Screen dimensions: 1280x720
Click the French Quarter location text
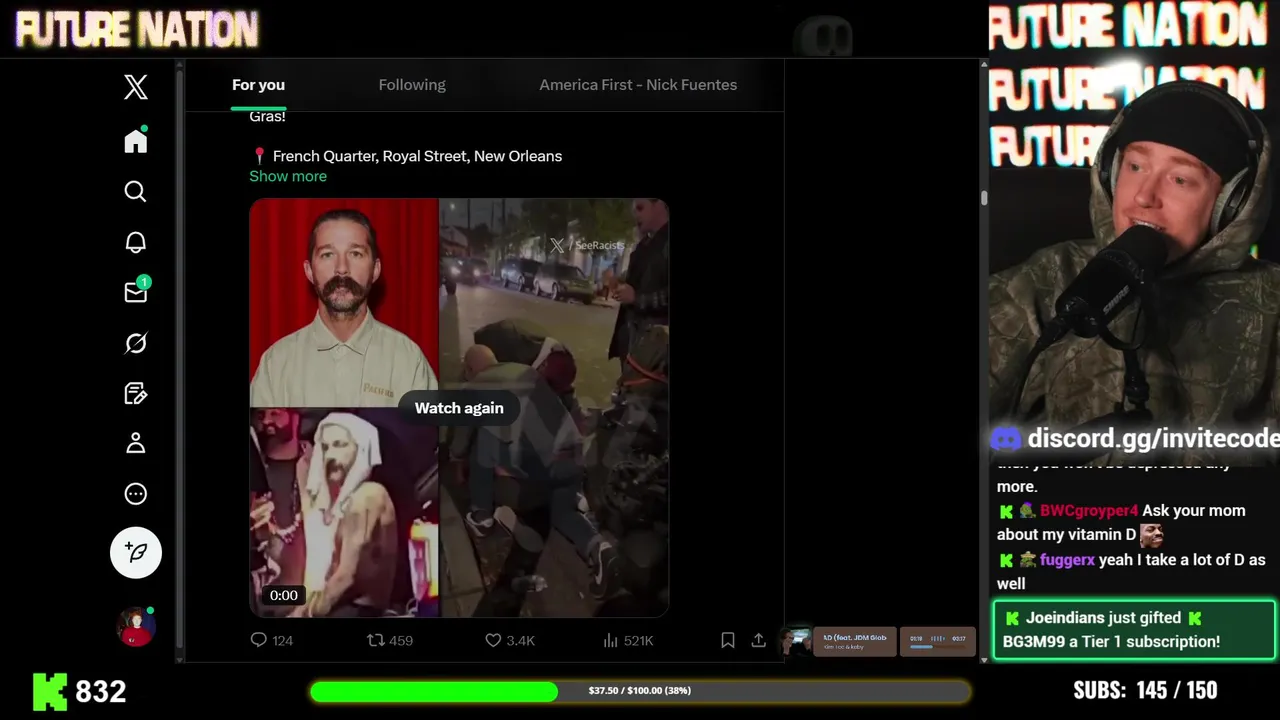click(417, 156)
